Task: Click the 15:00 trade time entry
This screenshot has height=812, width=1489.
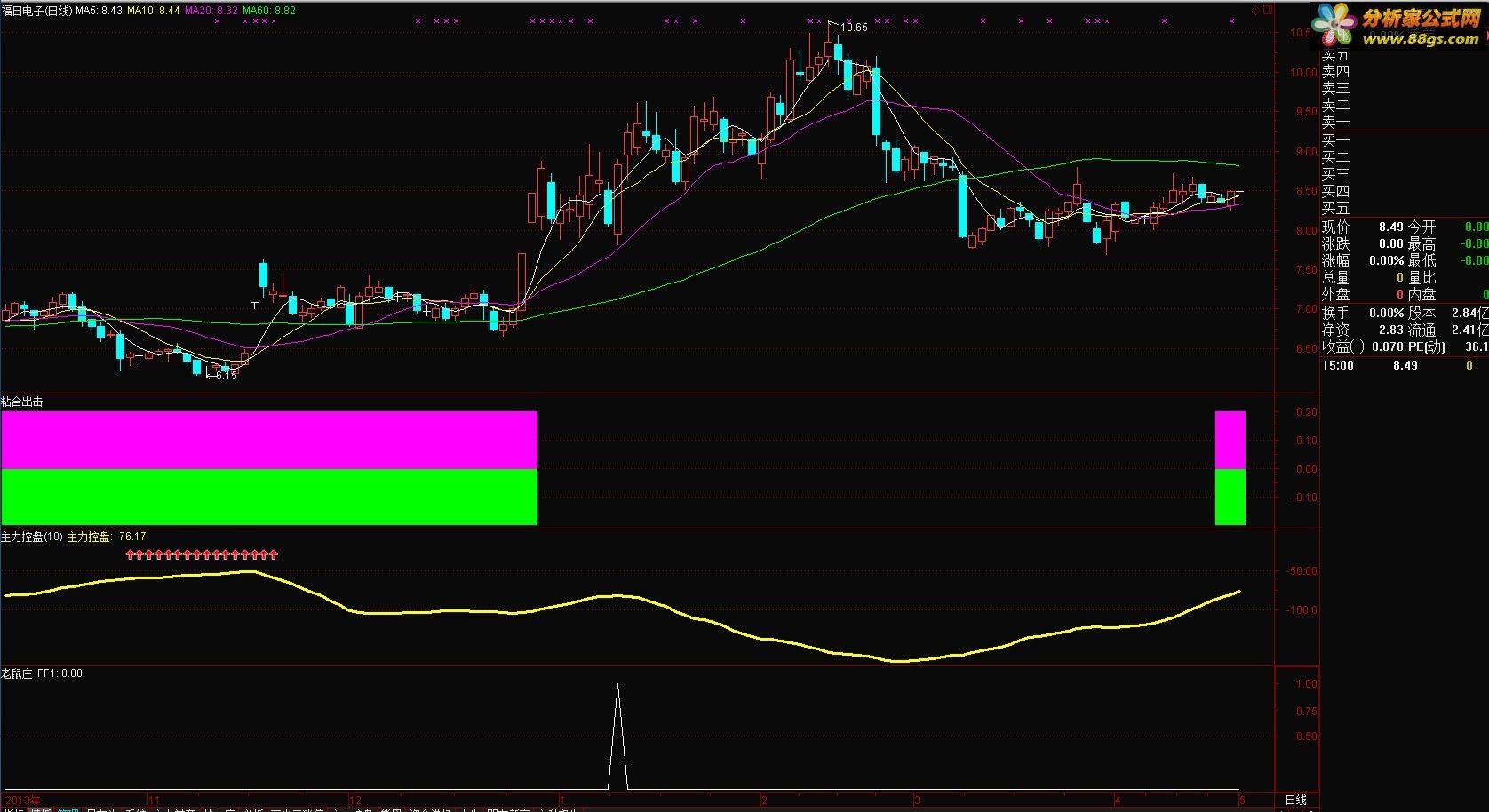Action: click(x=1338, y=365)
